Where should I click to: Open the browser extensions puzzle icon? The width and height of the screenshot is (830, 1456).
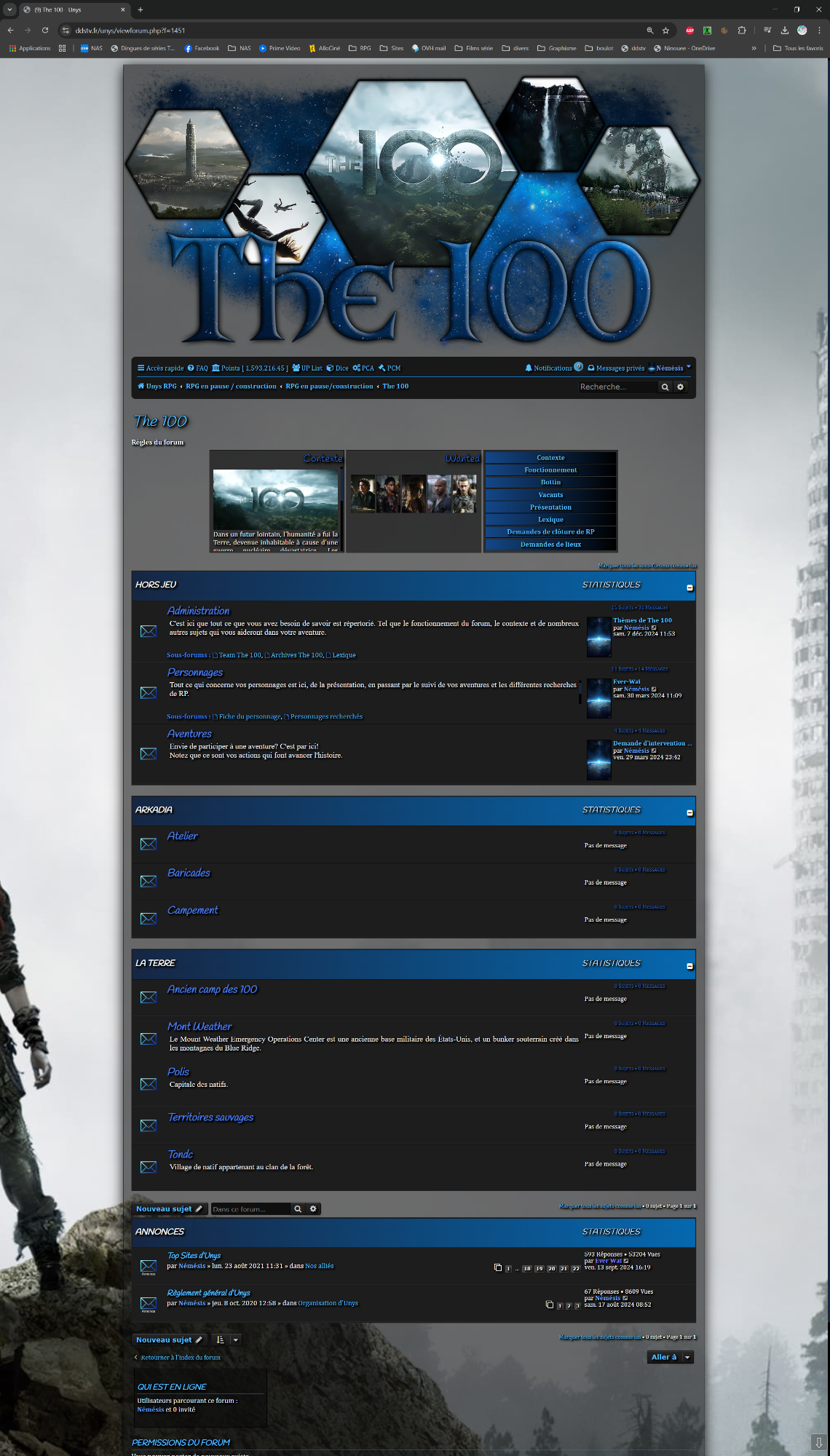point(742,31)
